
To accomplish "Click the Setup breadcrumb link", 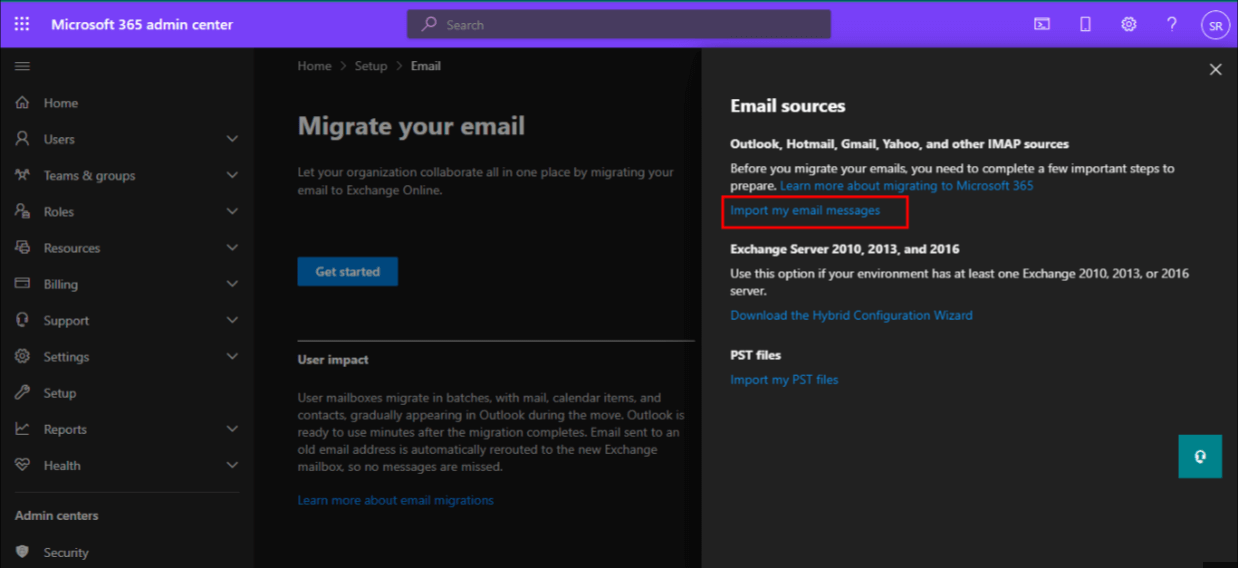I will tap(371, 66).
